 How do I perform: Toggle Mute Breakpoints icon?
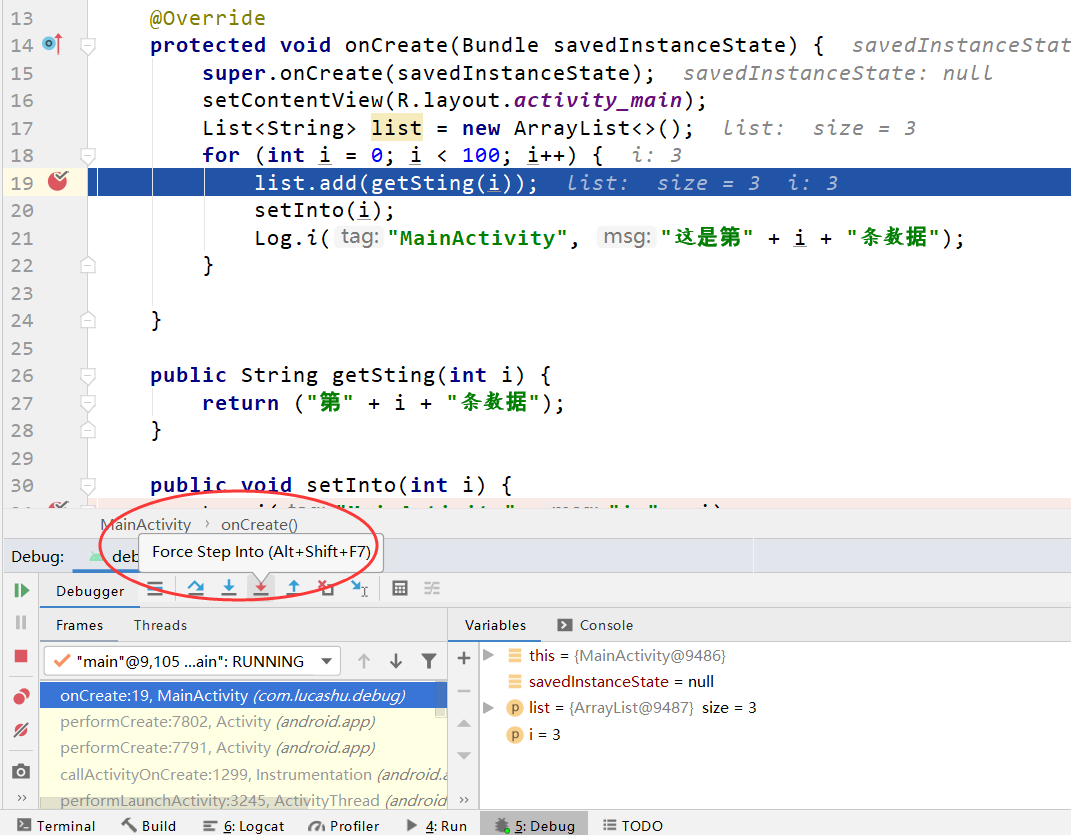pos(21,730)
